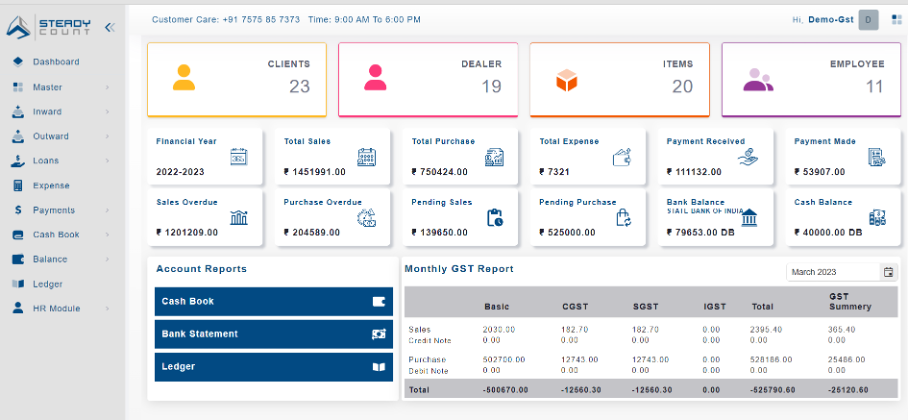
Task: Expand the Master menu in sidebar
Action: point(107,87)
